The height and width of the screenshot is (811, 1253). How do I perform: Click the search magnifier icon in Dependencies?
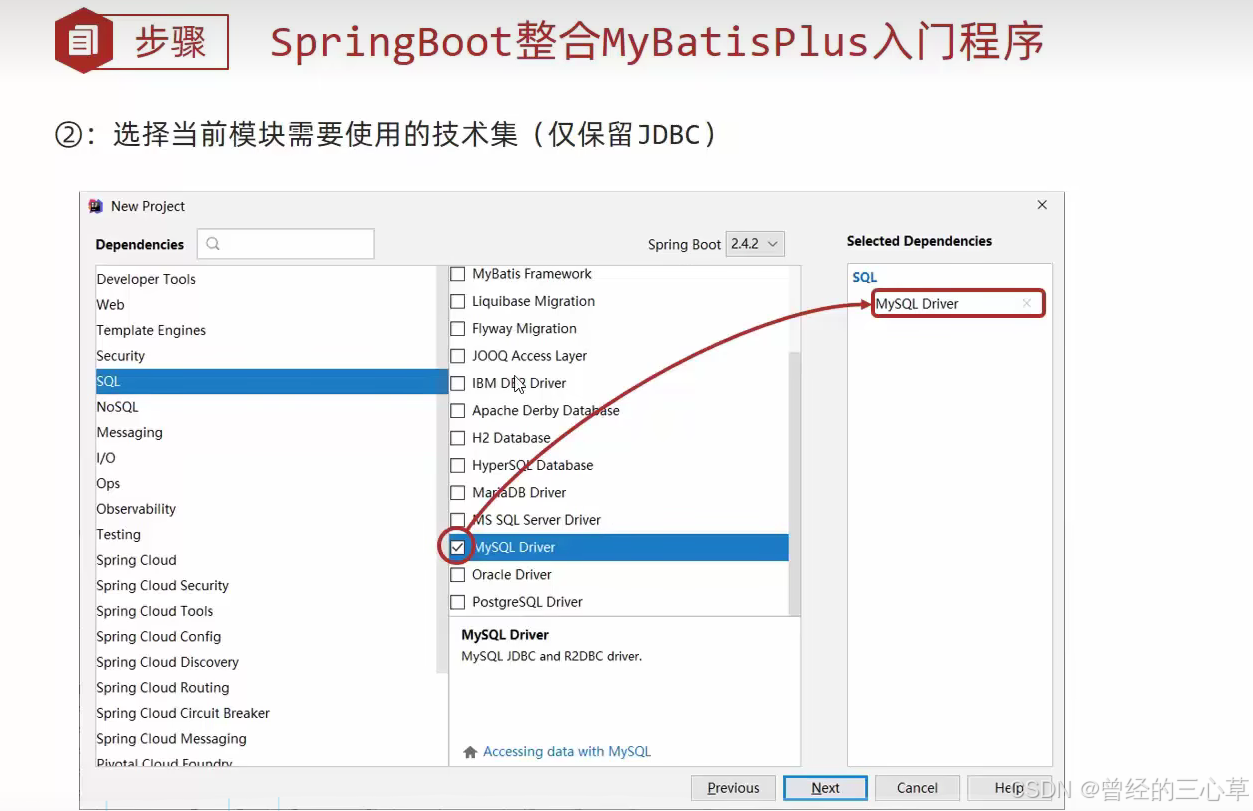coord(213,244)
